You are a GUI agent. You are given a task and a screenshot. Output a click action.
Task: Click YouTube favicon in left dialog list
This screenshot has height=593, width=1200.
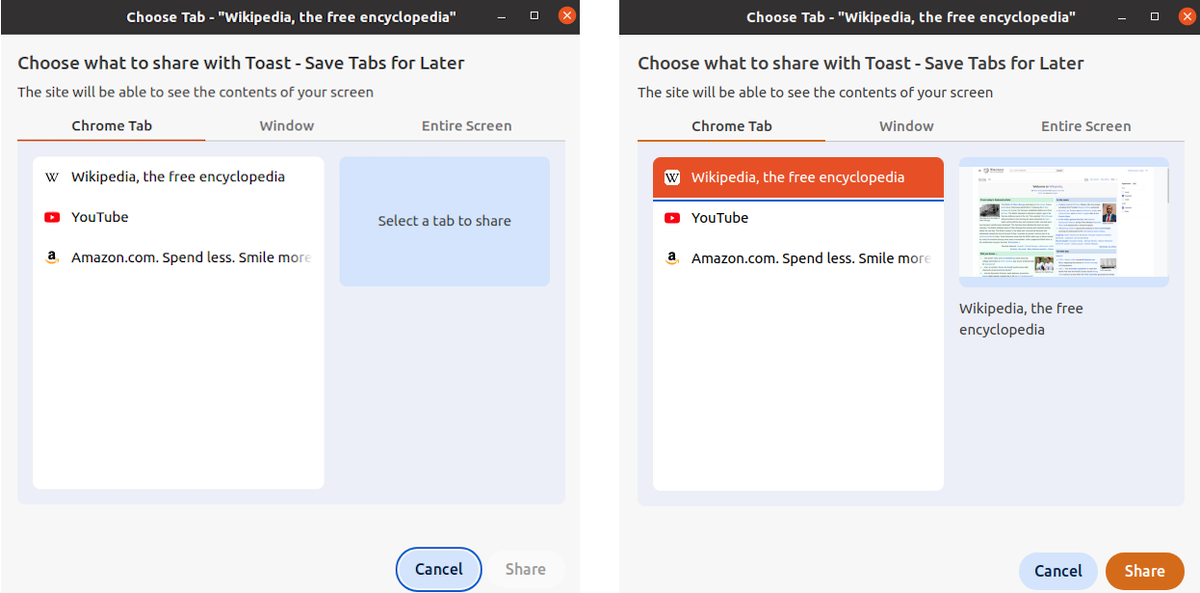point(52,217)
